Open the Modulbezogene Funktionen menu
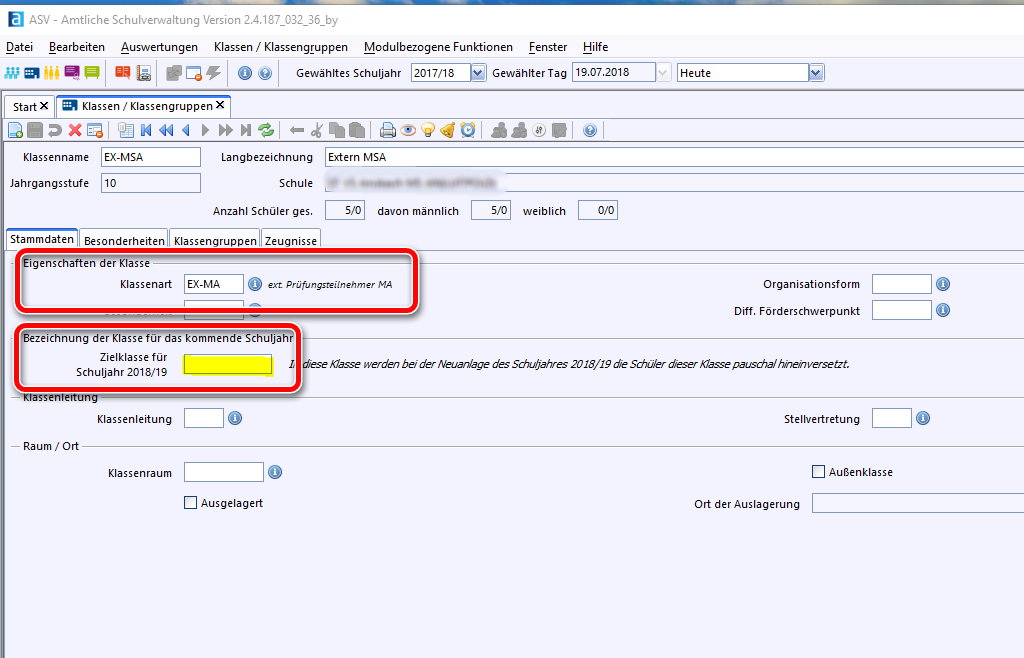 [438, 47]
